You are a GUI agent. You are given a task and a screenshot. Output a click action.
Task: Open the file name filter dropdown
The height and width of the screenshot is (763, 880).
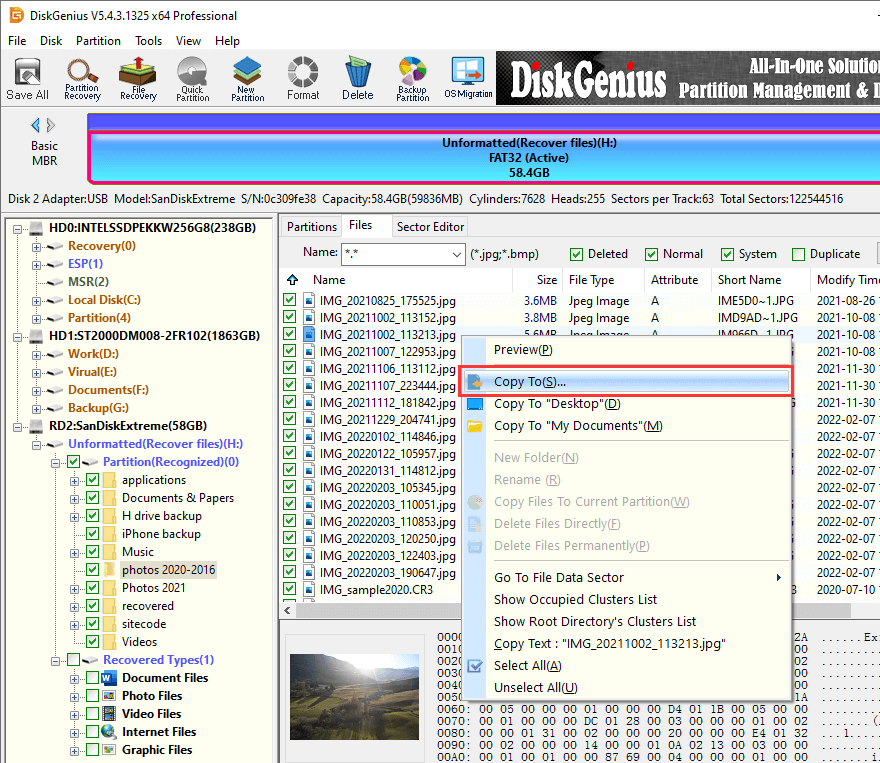point(456,254)
